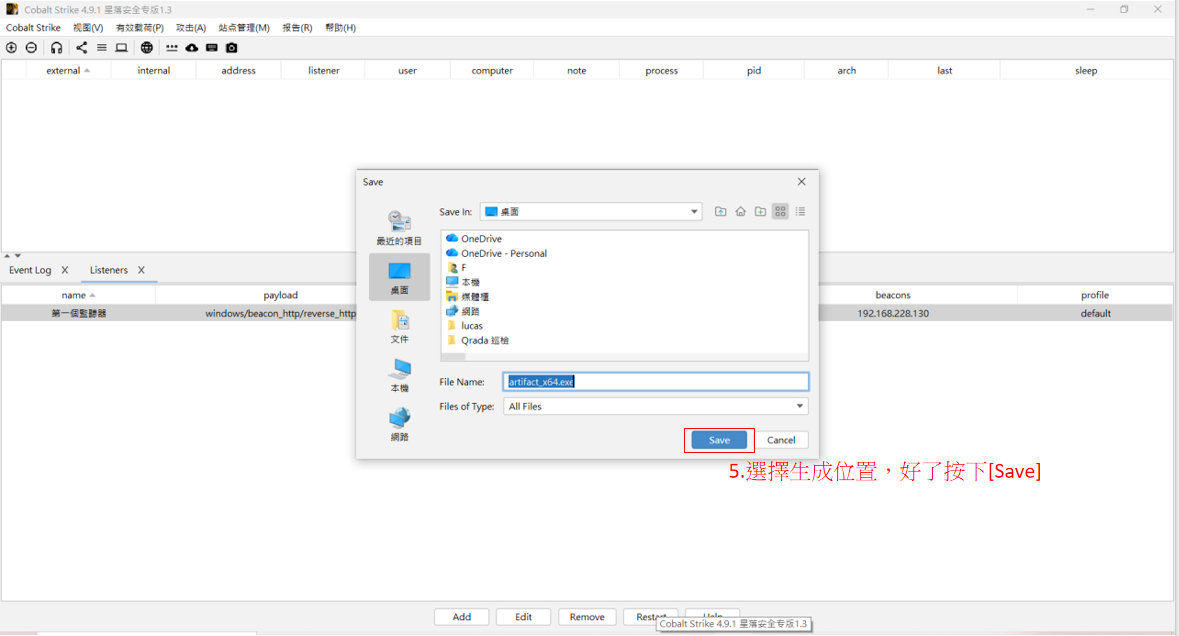
Task: Sort sessions by the external column
Action: pyautogui.click(x=68, y=71)
